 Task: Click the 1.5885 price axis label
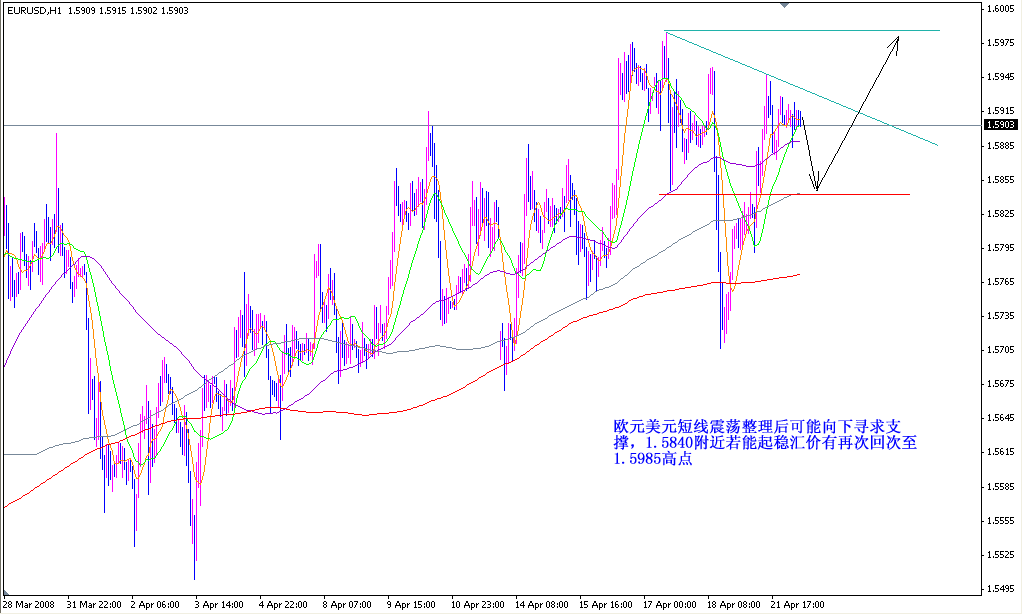[1001, 145]
